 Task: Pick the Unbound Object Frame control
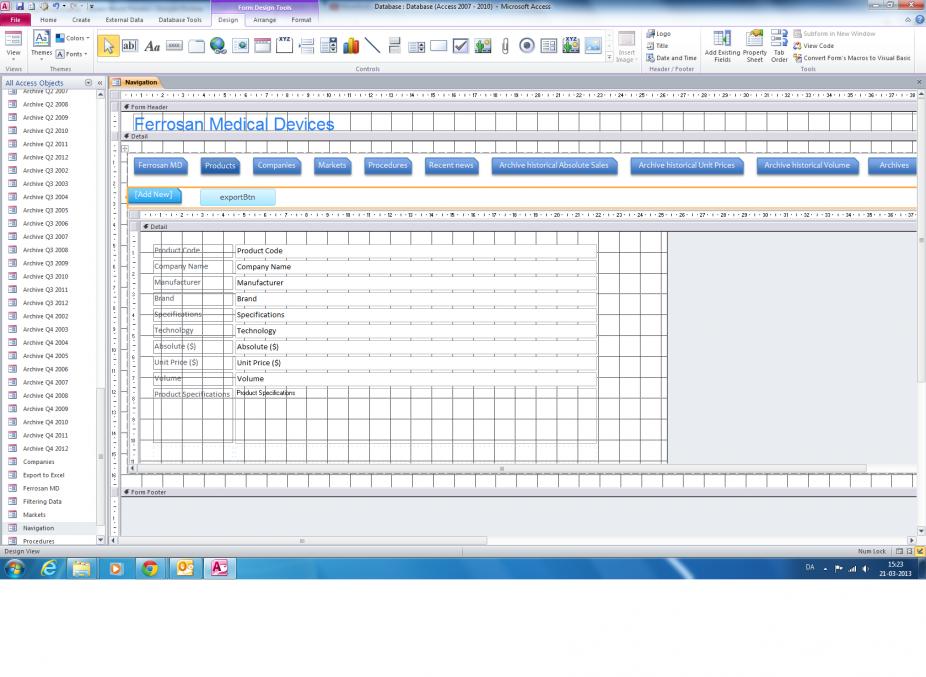pos(483,45)
